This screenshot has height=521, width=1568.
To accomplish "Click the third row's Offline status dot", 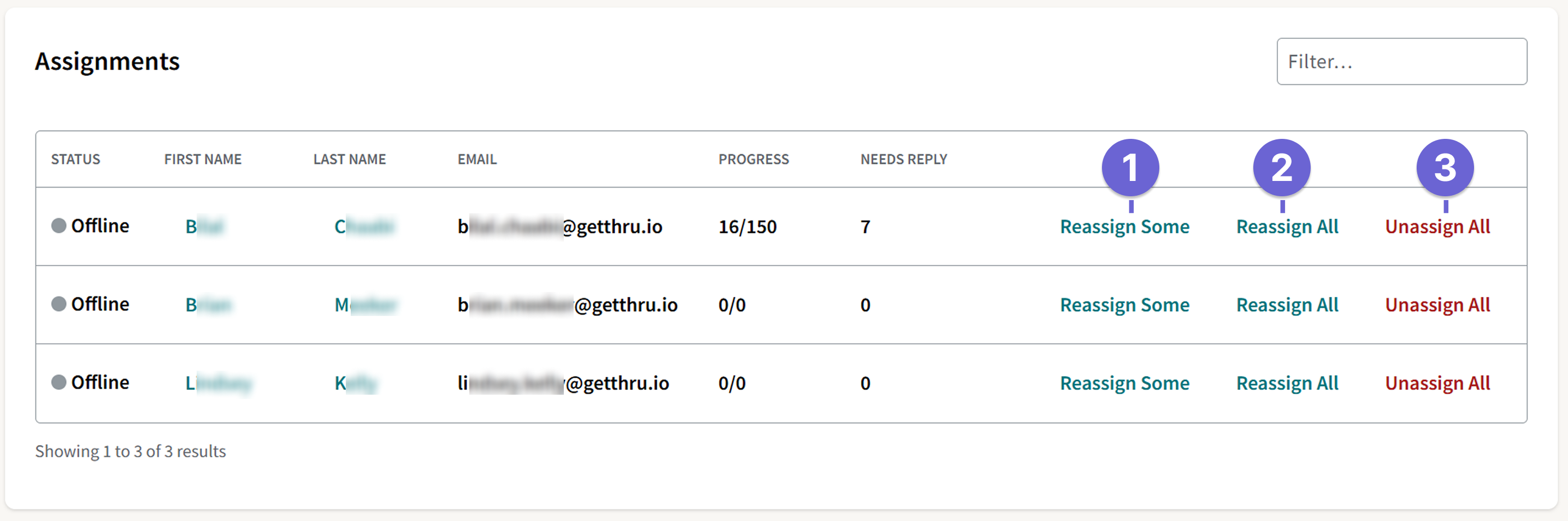I will click(x=58, y=382).
